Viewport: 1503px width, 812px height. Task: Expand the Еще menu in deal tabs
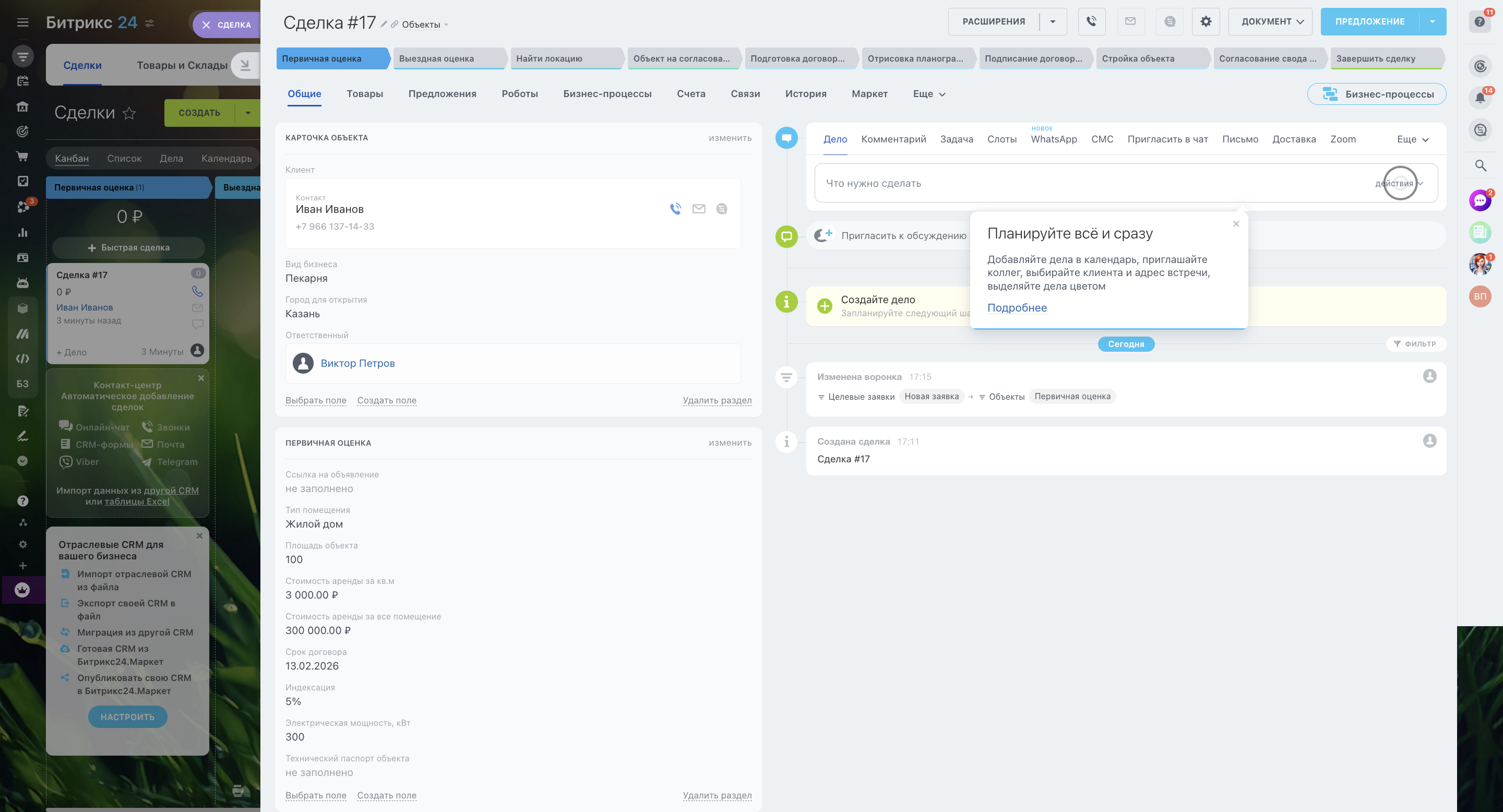tap(928, 94)
